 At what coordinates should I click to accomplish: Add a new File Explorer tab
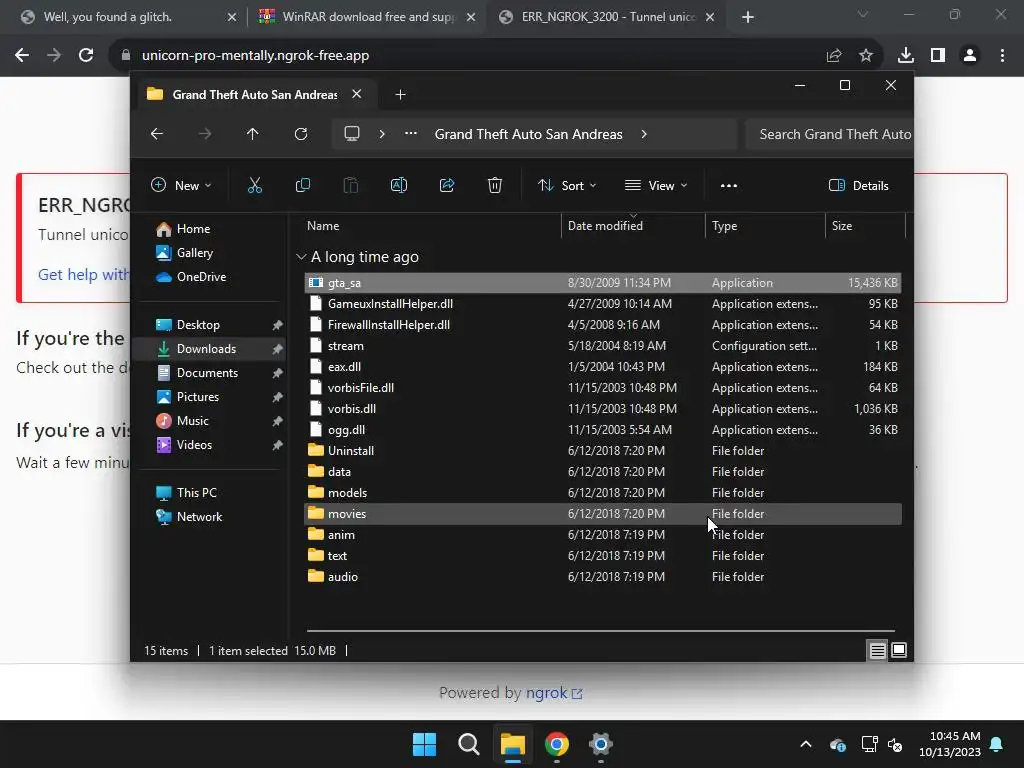[x=400, y=95]
